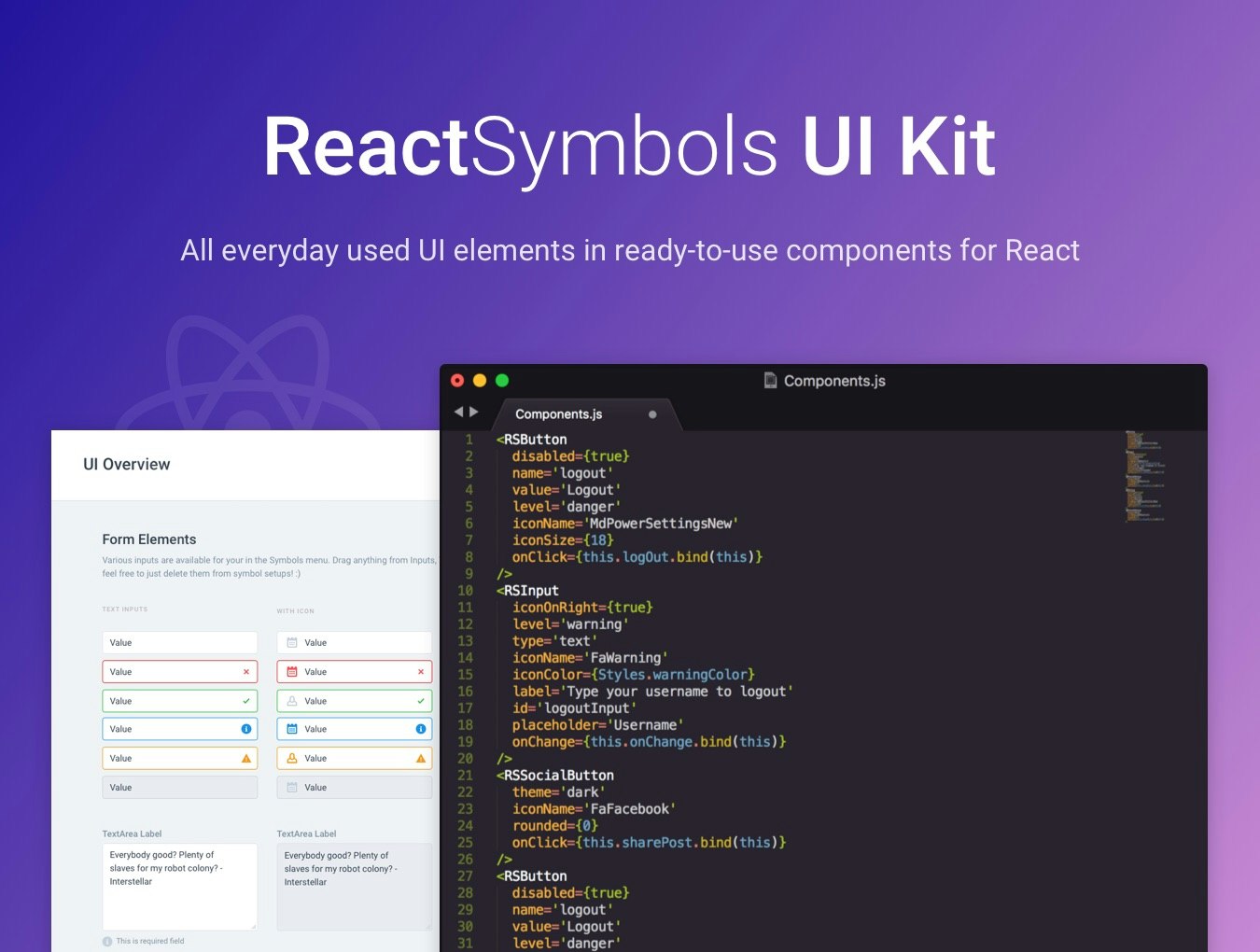Image resolution: width=1260 pixels, height=952 pixels.
Task: Click the orange warning triangle in the Value input
Action: point(245,758)
